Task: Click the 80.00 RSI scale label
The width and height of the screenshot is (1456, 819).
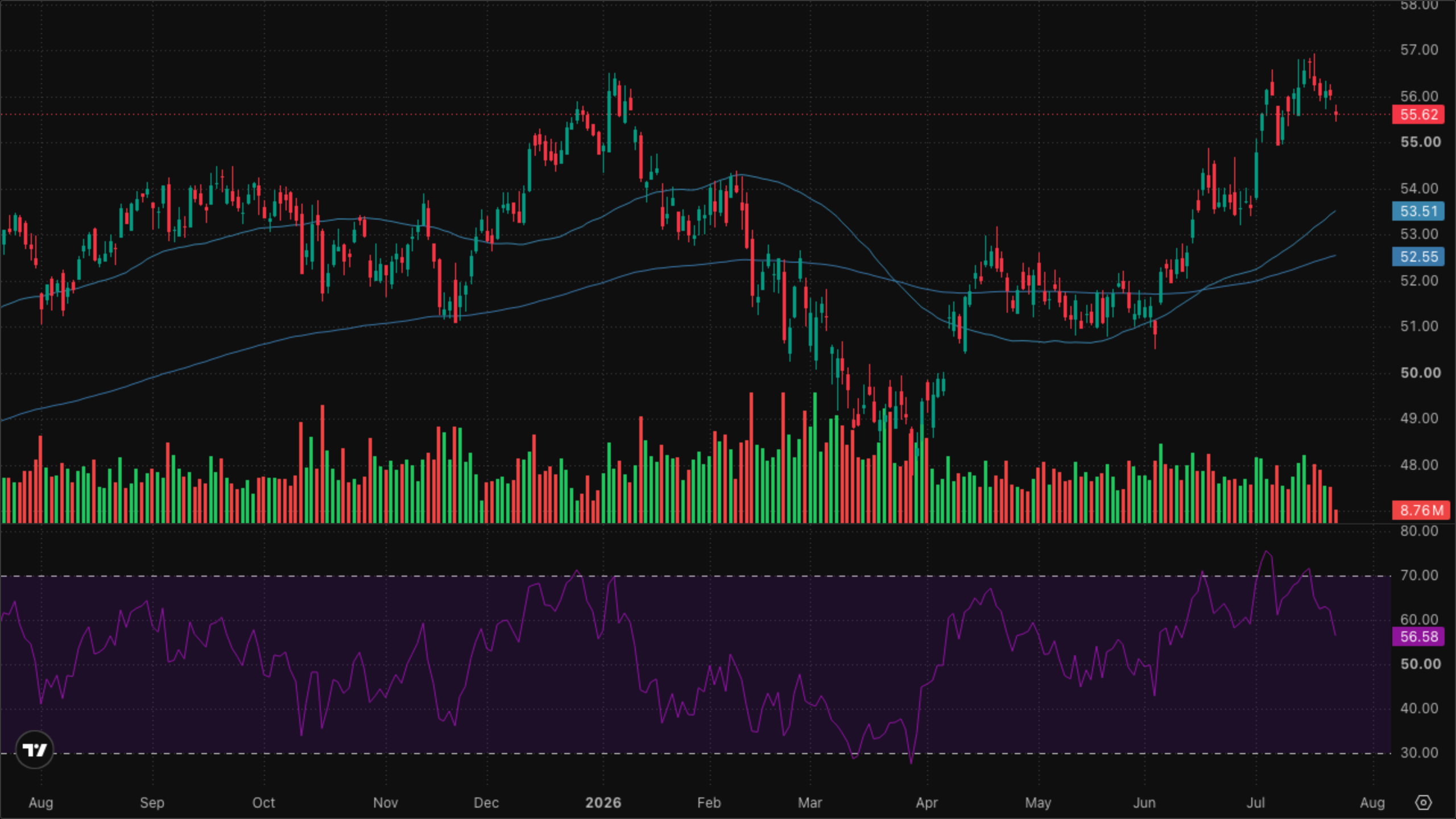Action: (1419, 531)
